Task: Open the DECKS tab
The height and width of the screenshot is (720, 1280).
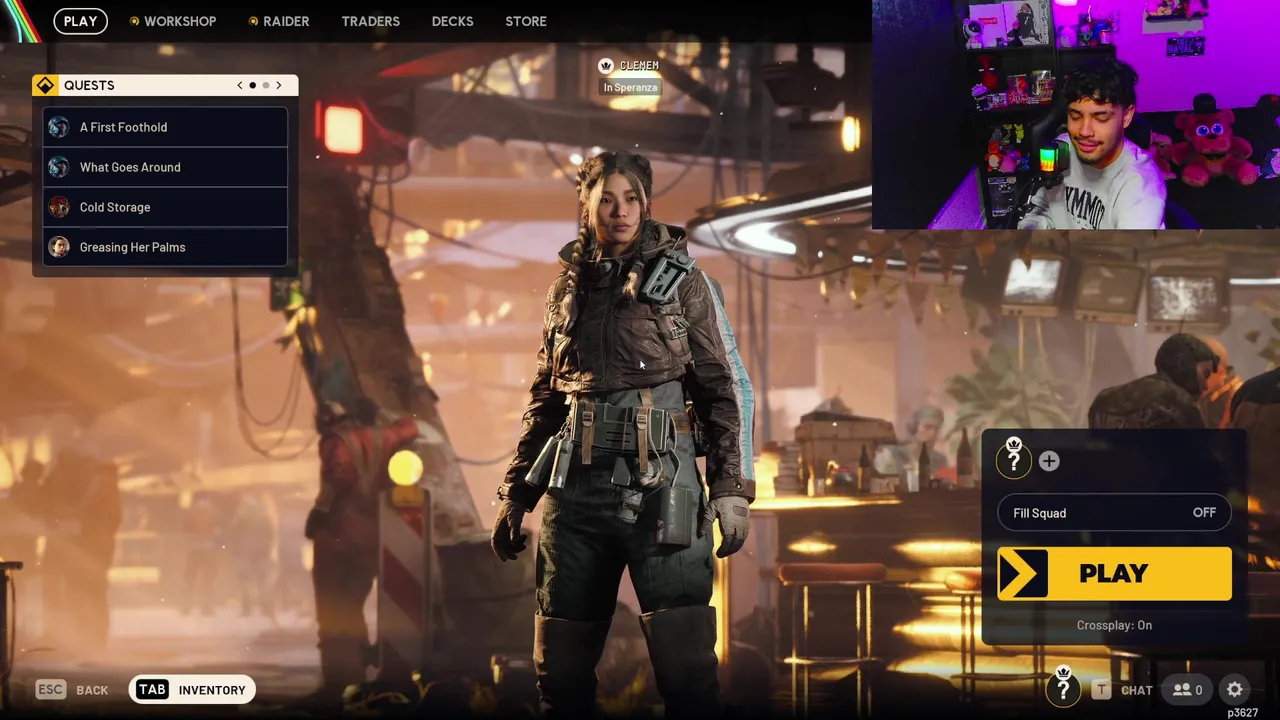Action: point(452,21)
